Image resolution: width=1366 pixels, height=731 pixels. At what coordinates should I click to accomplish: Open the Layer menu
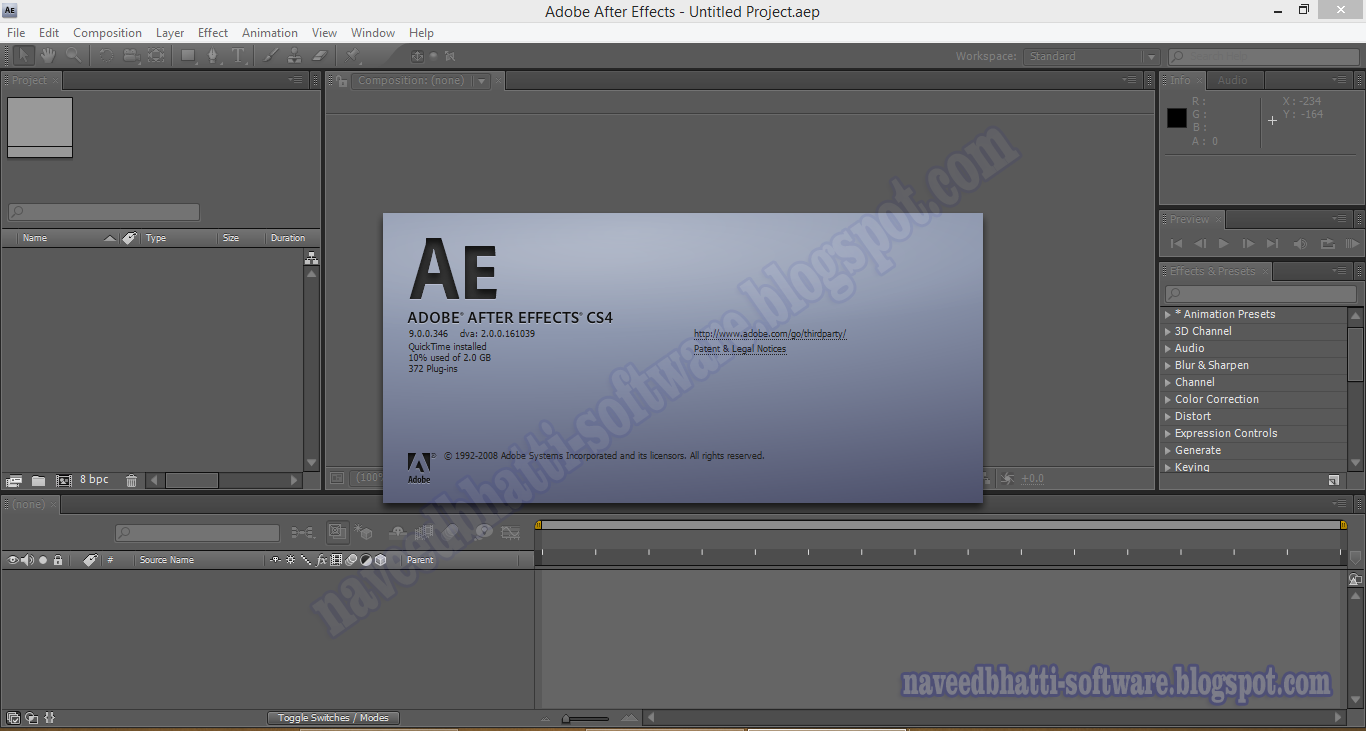(170, 33)
